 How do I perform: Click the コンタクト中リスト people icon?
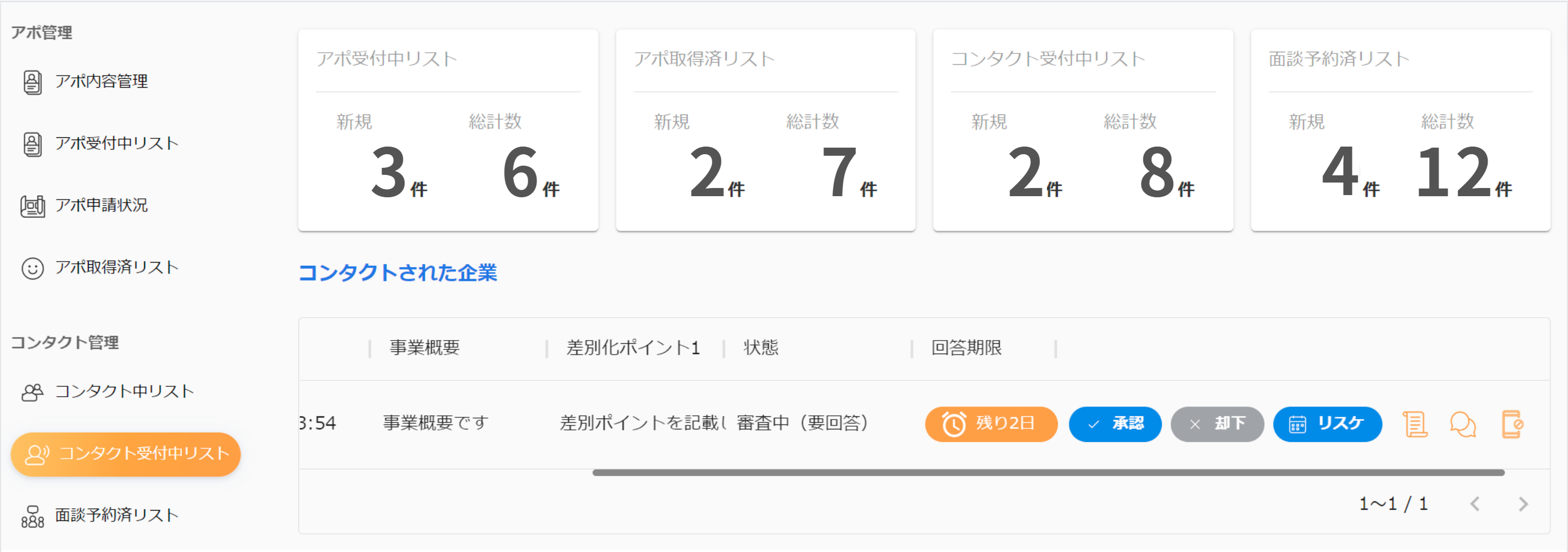click(32, 392)
